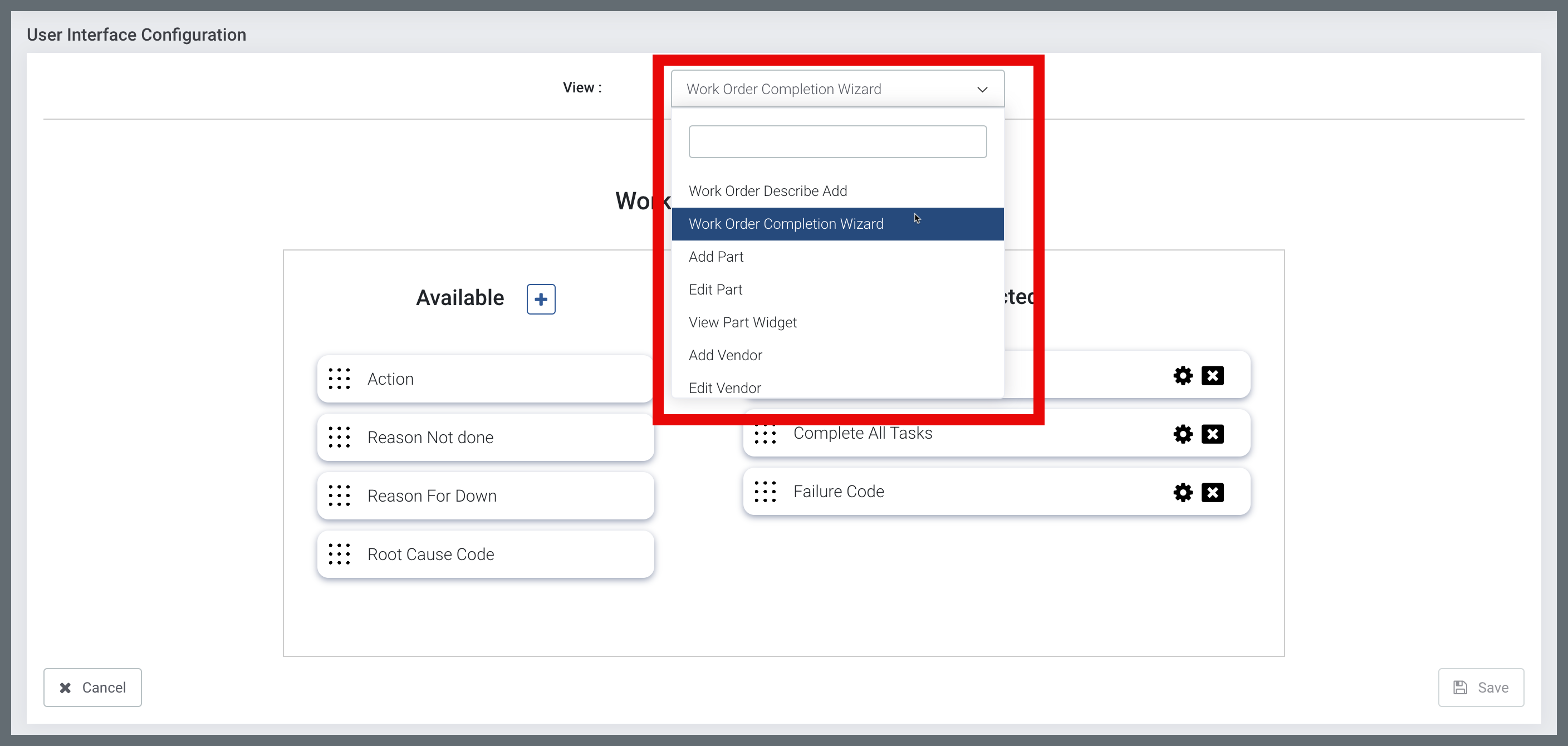Select Add Part from the list
Screen dimensions: 1568x746
click(x=716, y=257)
